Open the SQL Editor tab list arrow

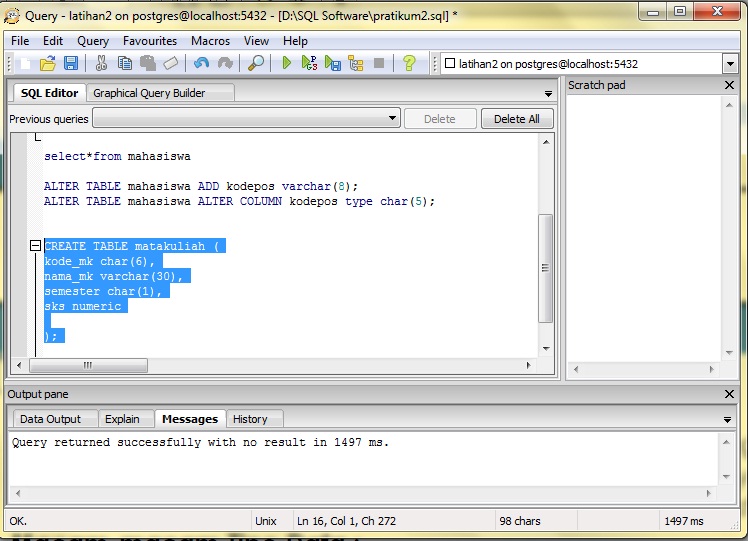pos(548,94)
